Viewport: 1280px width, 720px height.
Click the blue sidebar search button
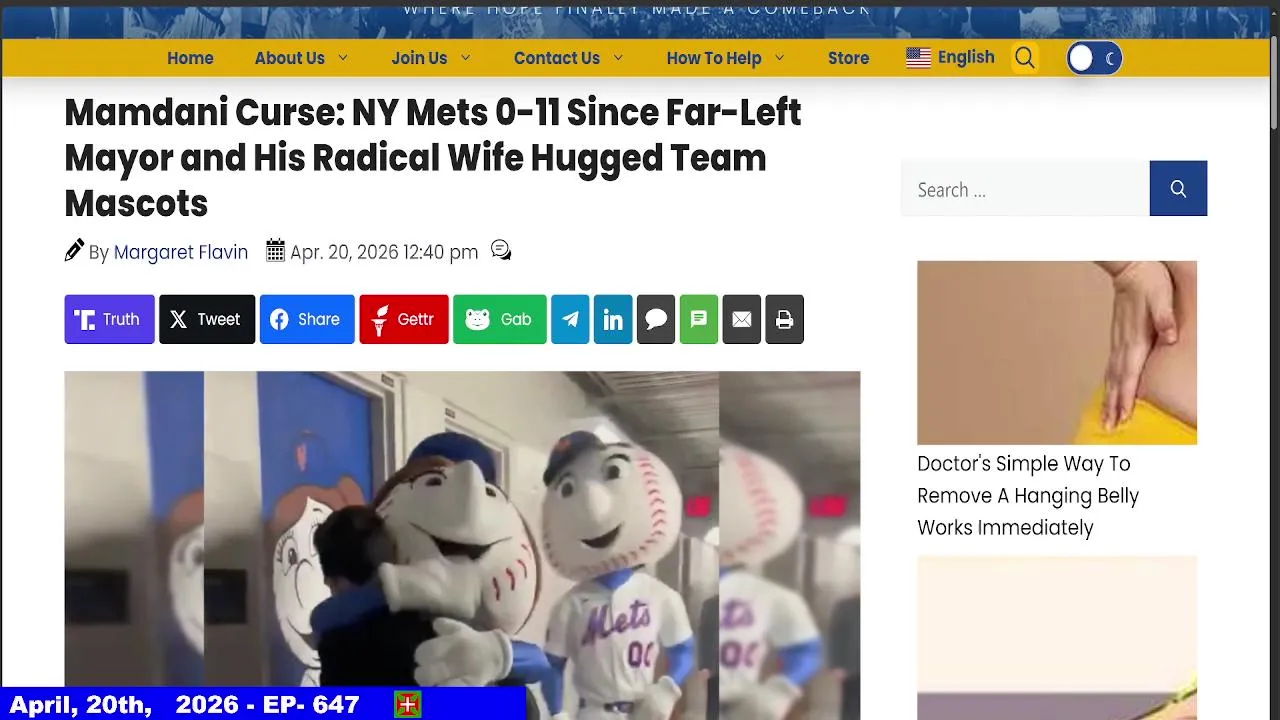(1178, 188)
